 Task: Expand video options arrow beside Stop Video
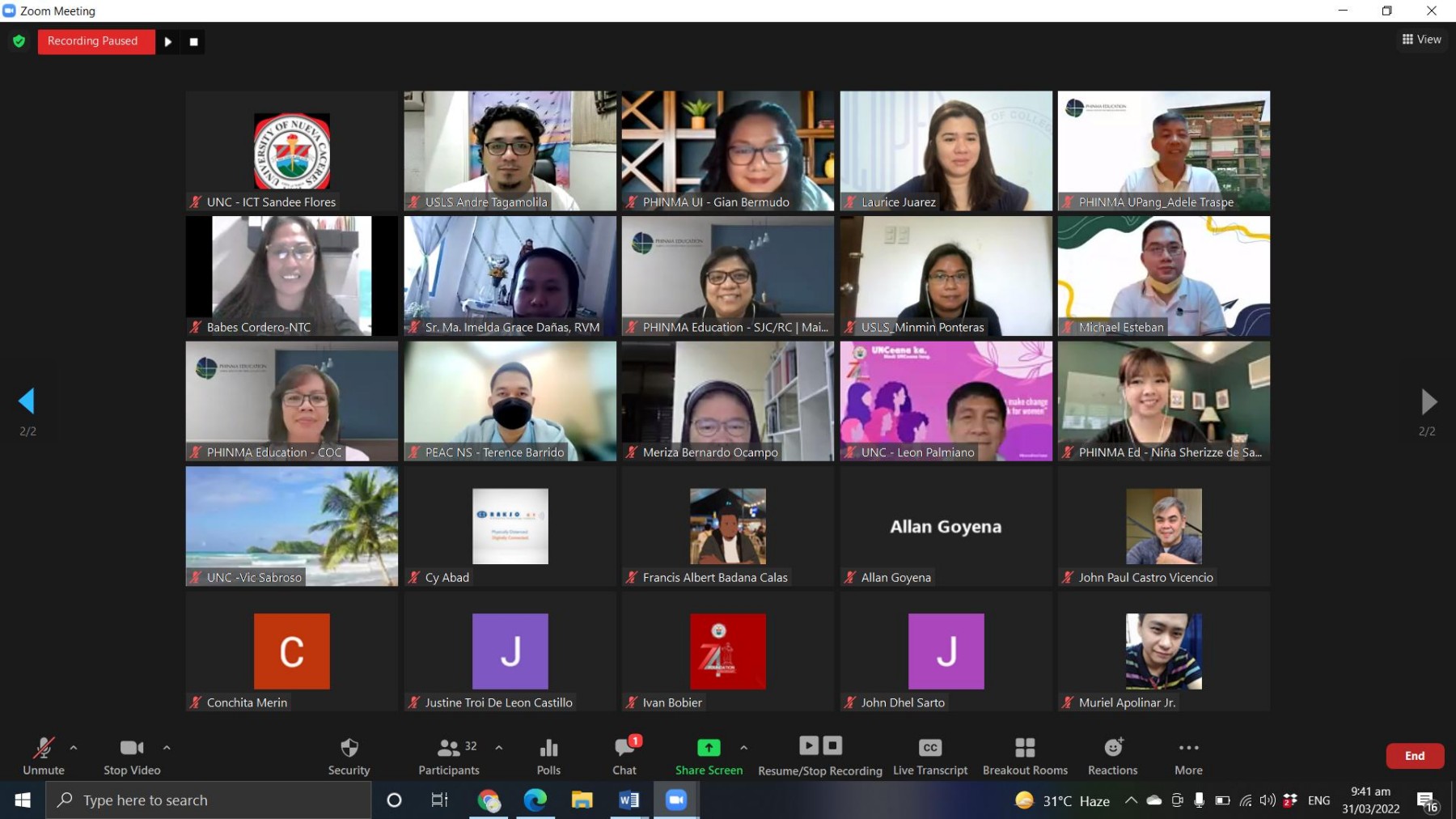coord(167,748)
